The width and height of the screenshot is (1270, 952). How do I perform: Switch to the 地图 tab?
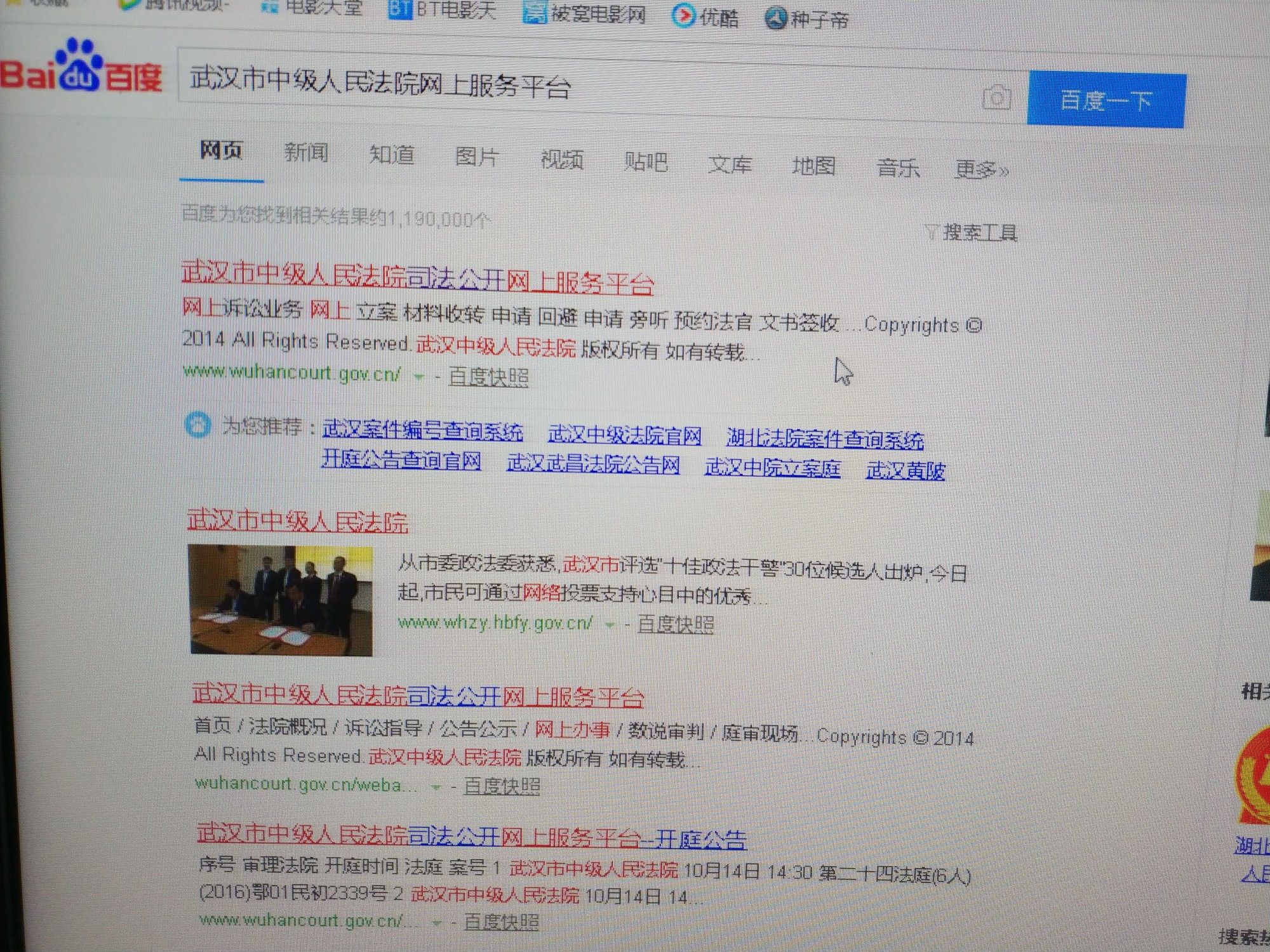pyautogui.click(x=813, y=167)
